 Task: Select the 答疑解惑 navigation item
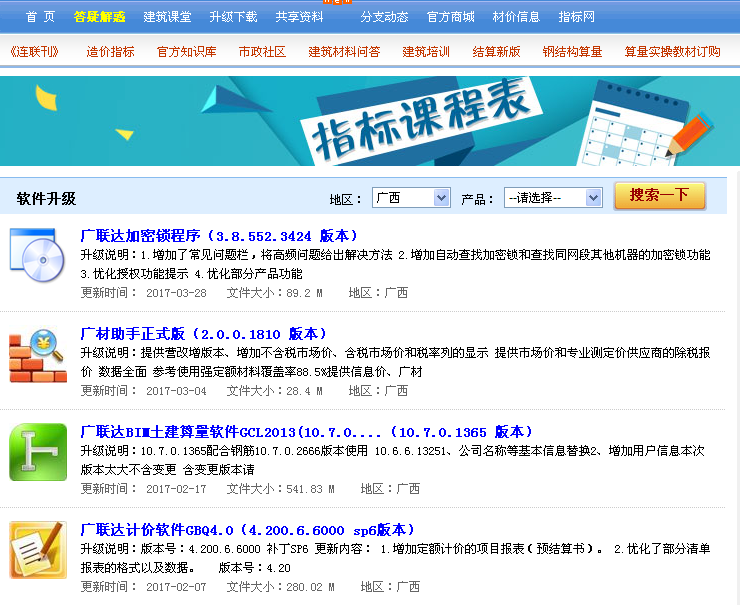(x=100, y=17)
